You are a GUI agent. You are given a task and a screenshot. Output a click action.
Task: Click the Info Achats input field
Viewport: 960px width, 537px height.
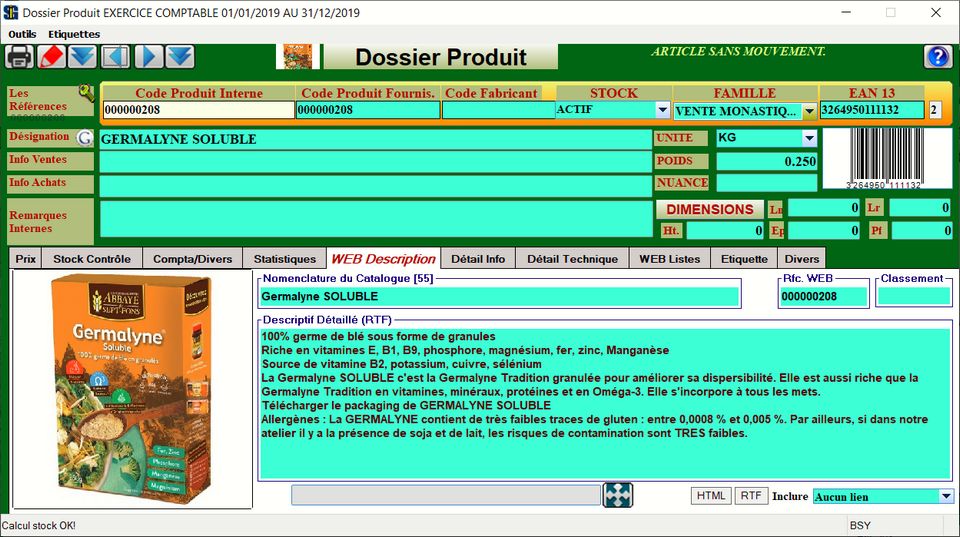coord(375,185)
